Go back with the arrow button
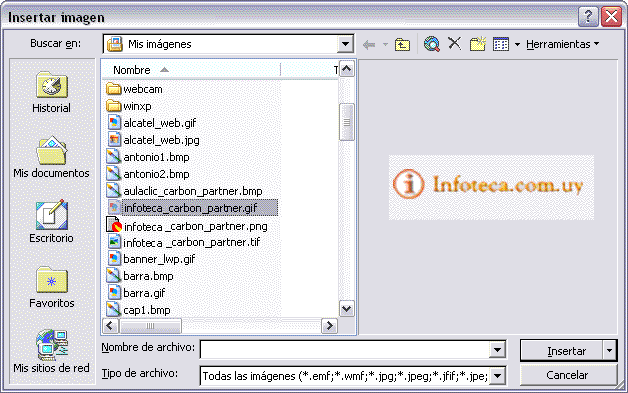 [369, 44]
